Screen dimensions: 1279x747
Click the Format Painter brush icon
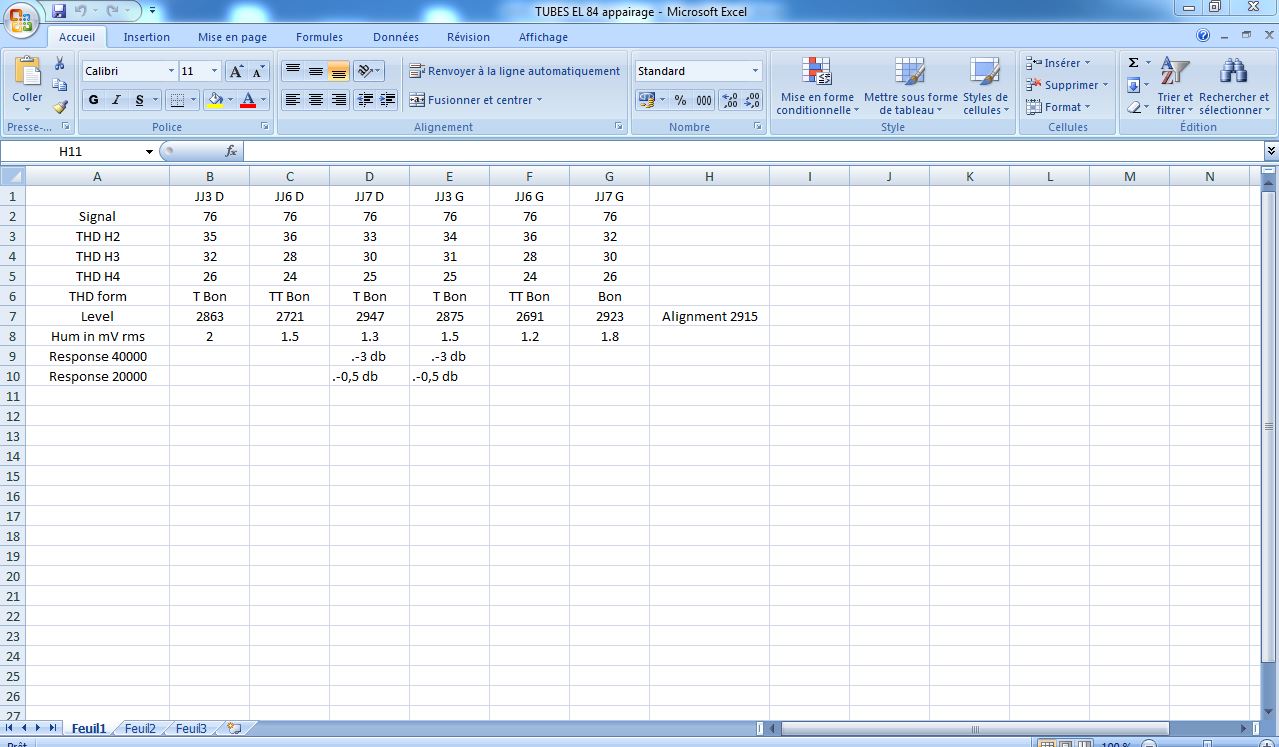(60, 106)
